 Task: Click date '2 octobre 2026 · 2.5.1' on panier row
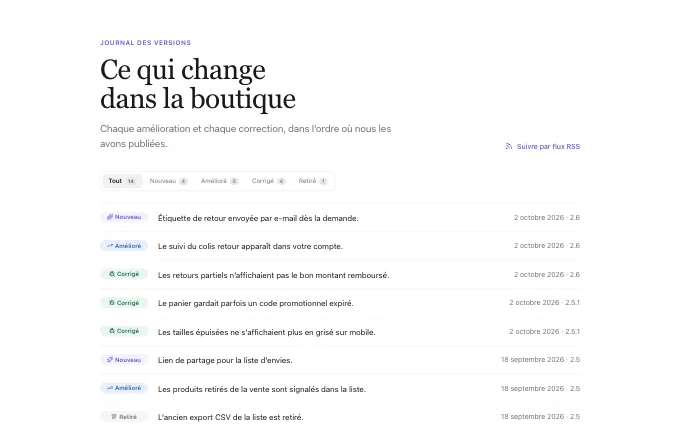(545, 303)
